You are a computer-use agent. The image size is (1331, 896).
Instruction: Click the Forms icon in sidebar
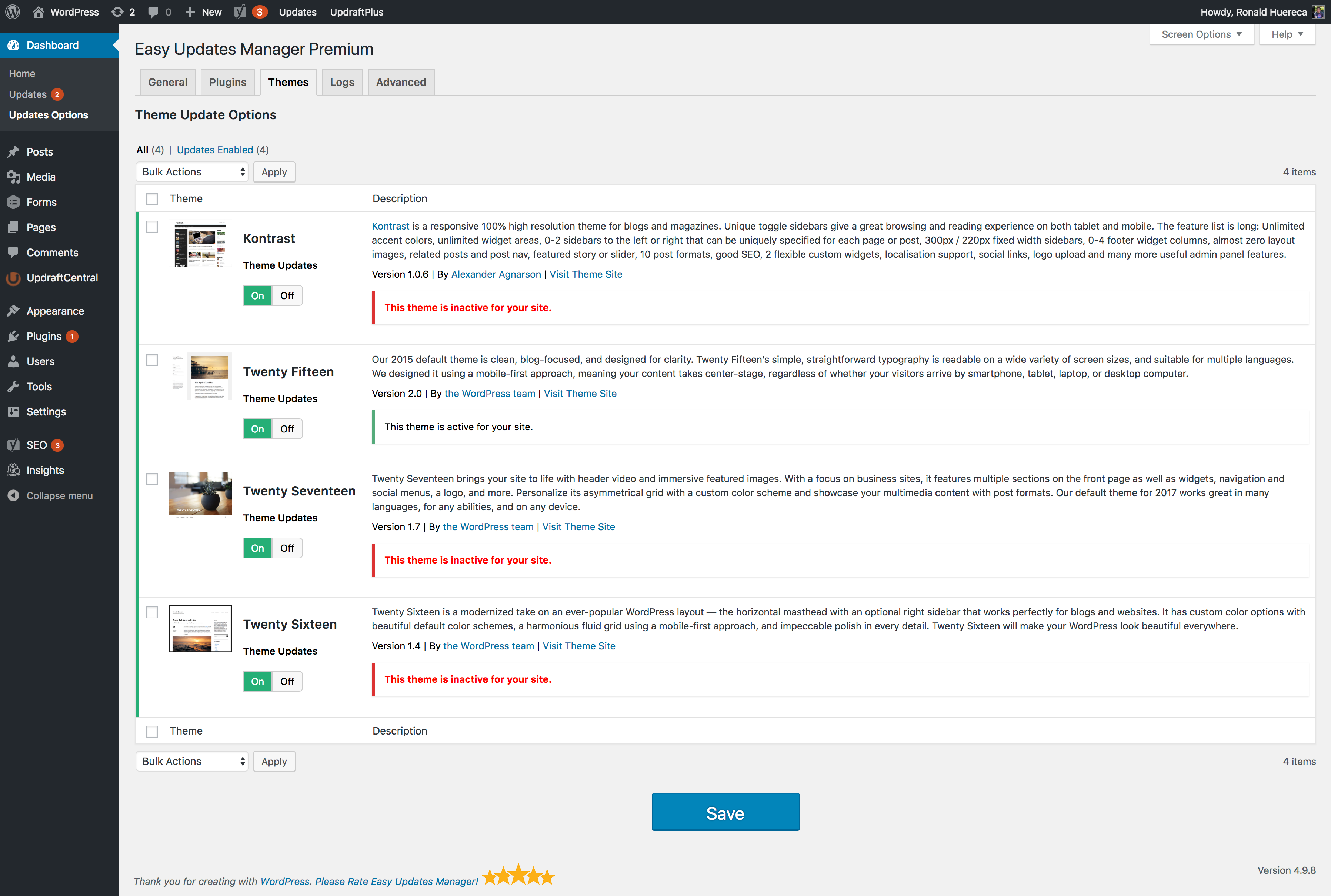[14, 202]
